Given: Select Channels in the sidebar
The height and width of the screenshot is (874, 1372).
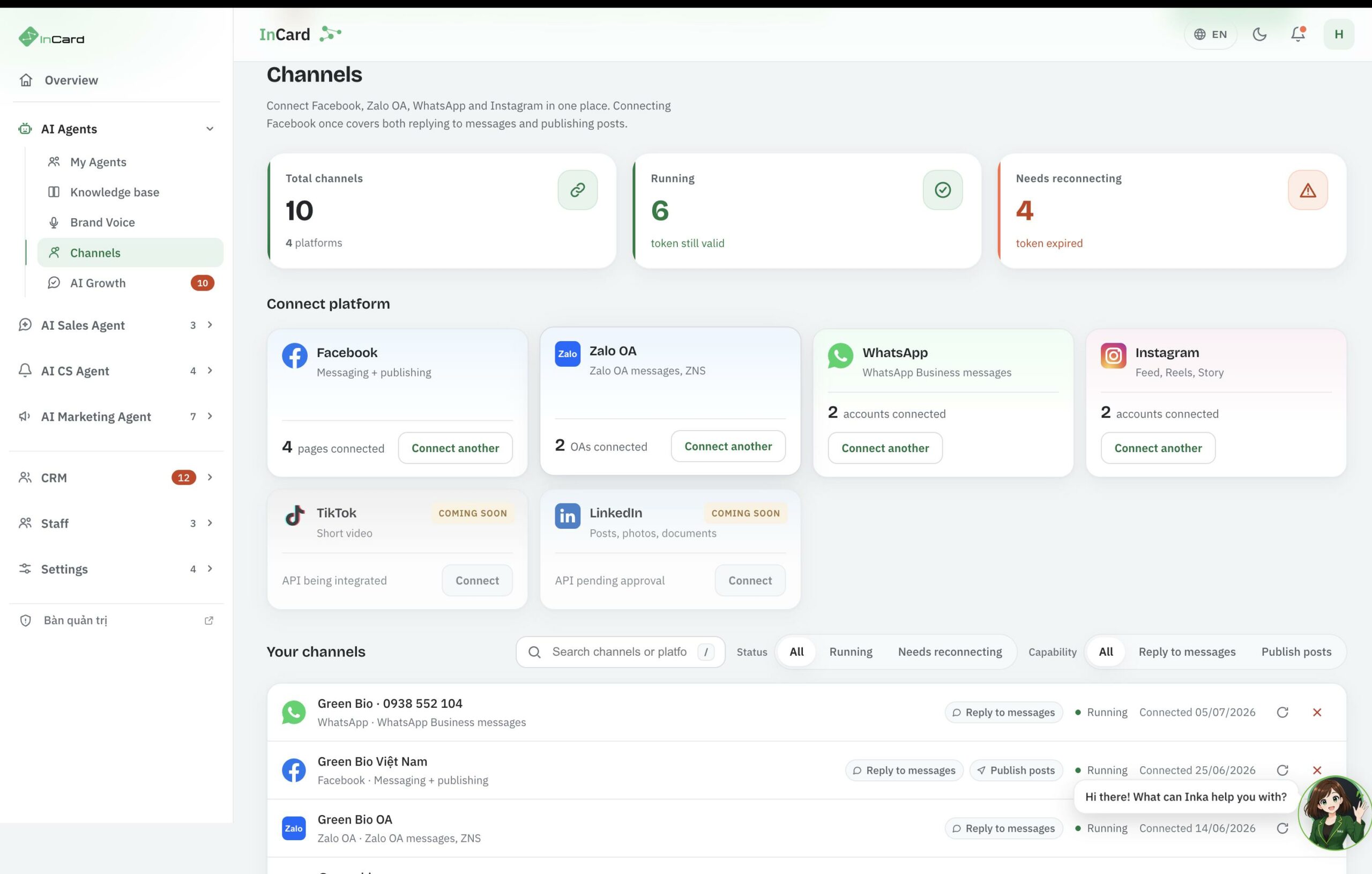Looking at the screenshot, I should pyautogui.click(x=130, y=253).
